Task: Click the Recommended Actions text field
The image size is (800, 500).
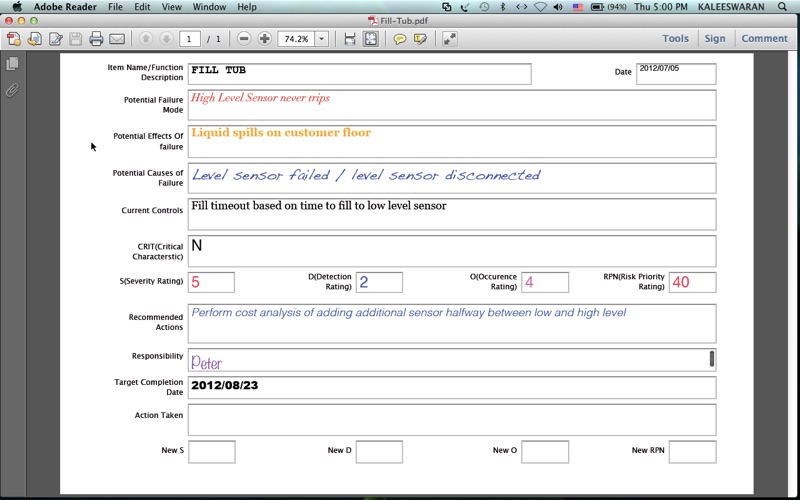Action: click(x=452, y=323)
